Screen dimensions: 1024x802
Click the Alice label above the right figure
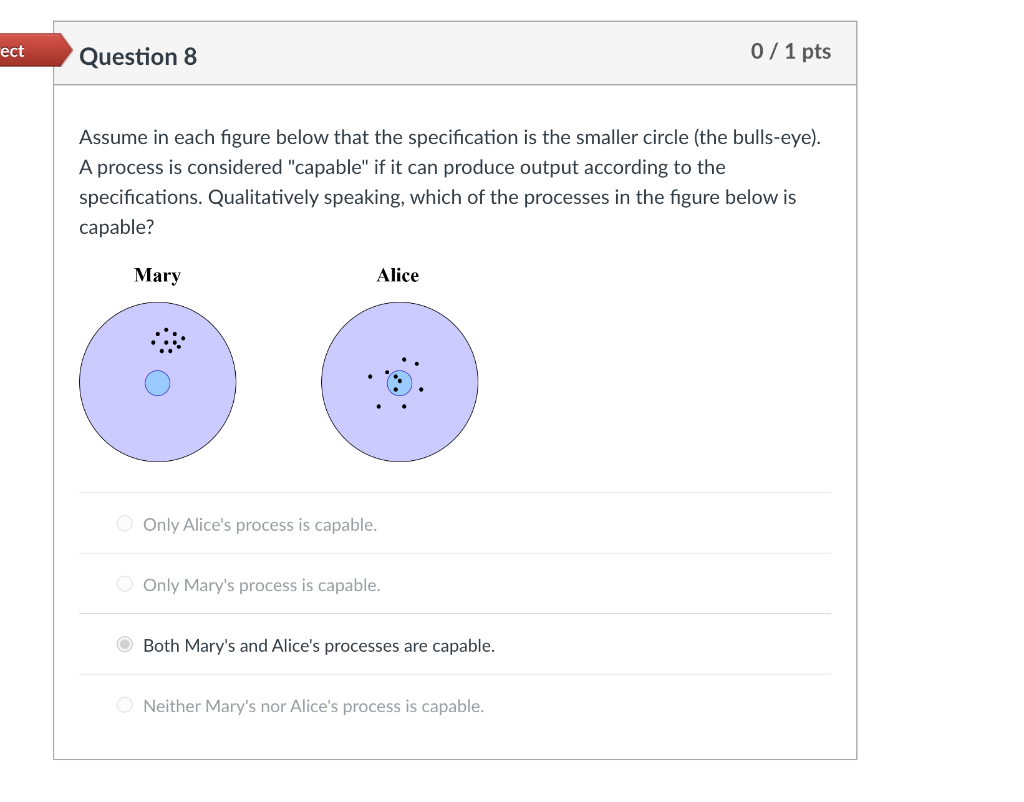pos(397,274)
